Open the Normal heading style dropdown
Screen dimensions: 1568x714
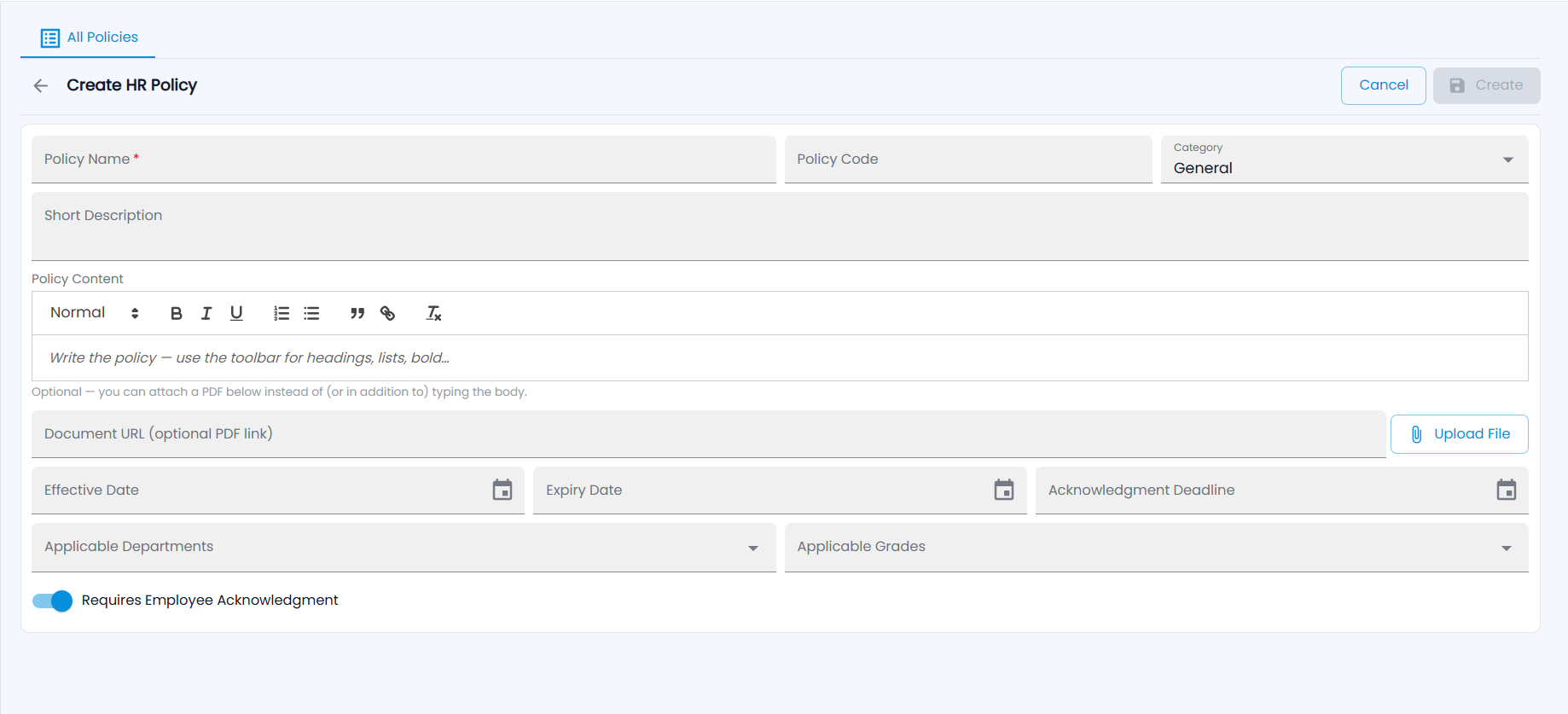[94, 313]
